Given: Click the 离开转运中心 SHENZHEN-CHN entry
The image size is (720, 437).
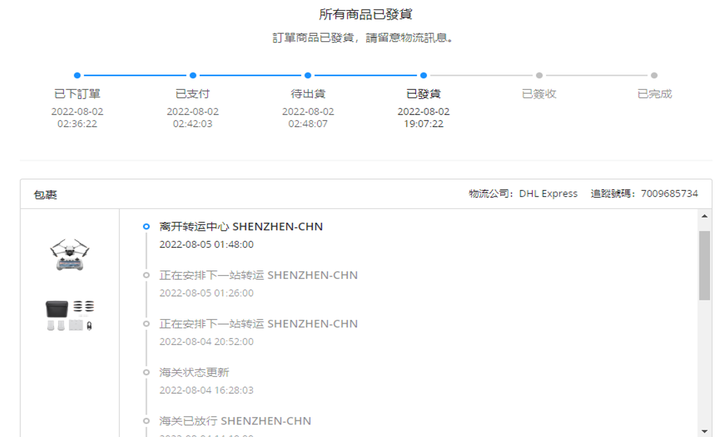Looking at the screenshot, I should pos(241,227).
